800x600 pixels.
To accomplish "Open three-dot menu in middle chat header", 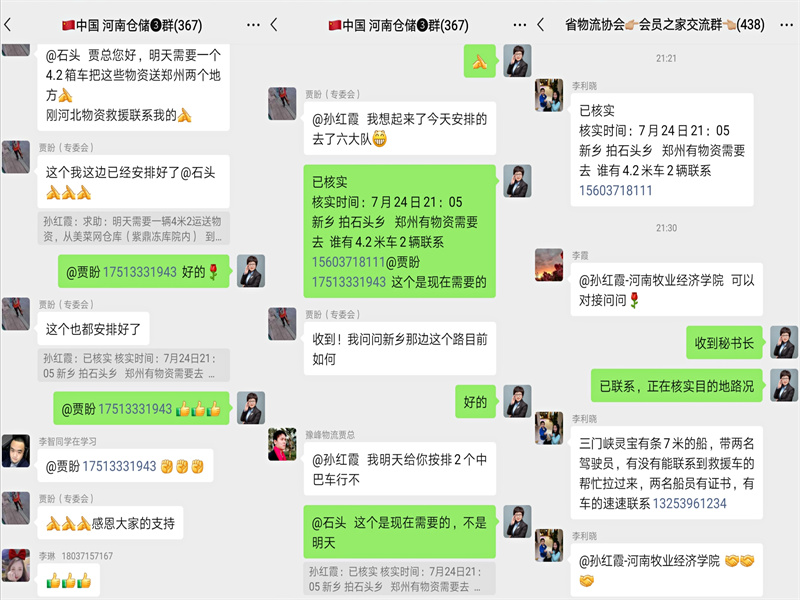I will [x=519, y=24].
